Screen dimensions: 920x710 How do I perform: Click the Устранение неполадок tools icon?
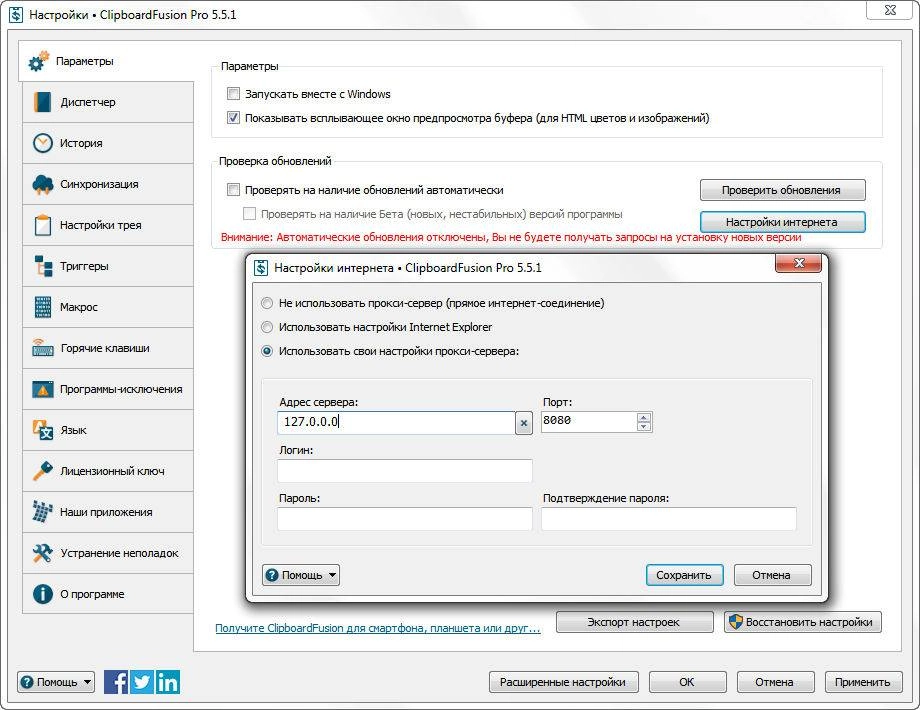(x=42, y=553)
